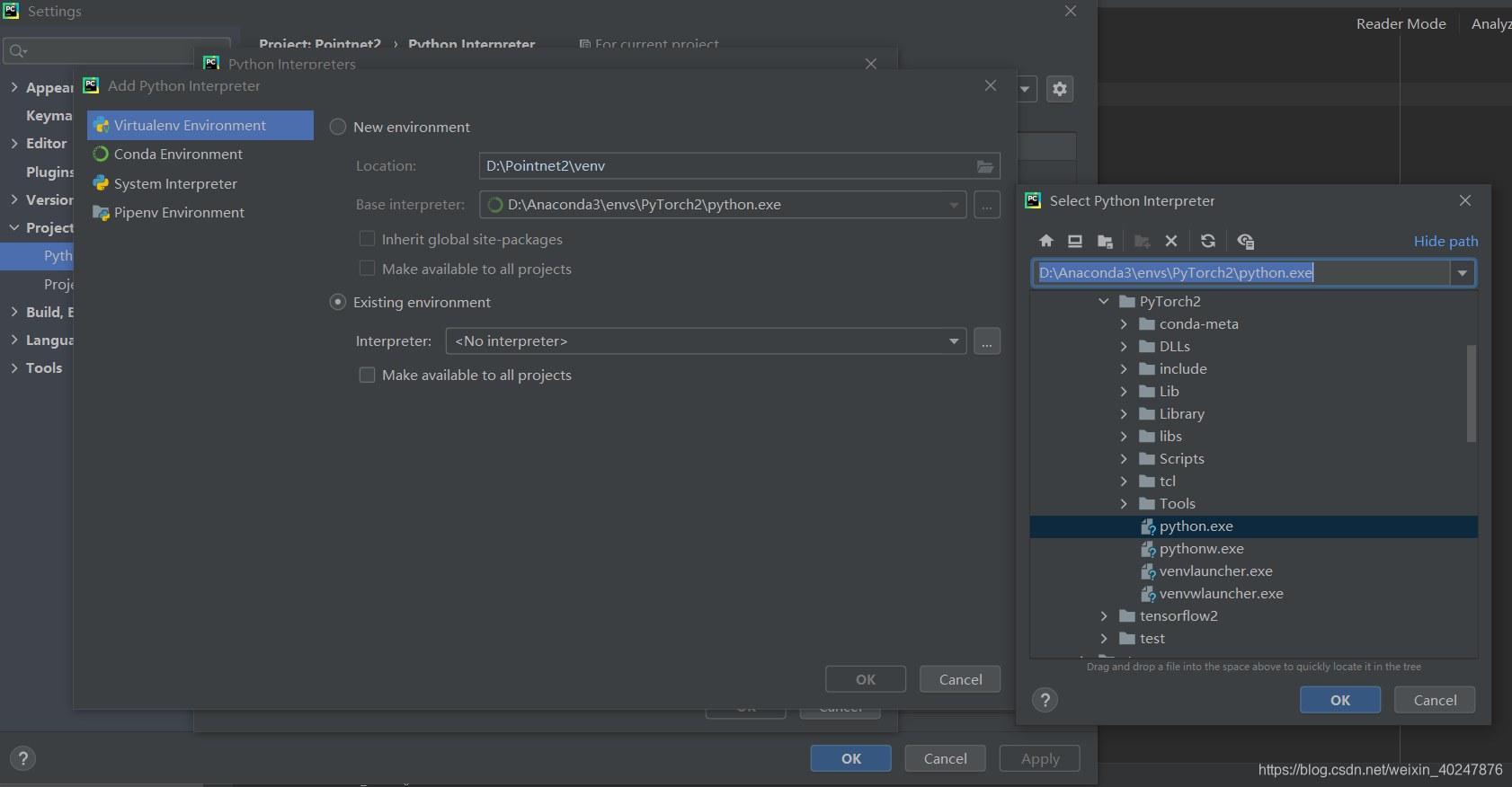
Task: Click Hide path link
Action: click(1445, 241)
